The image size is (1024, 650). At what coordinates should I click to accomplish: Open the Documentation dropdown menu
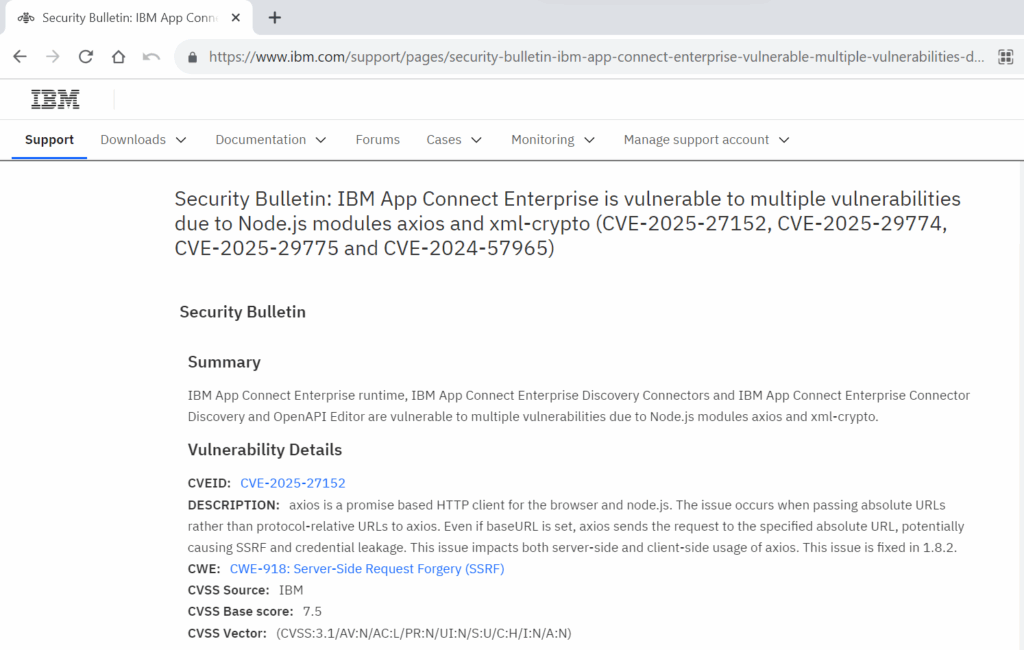[x=270, y=140]
